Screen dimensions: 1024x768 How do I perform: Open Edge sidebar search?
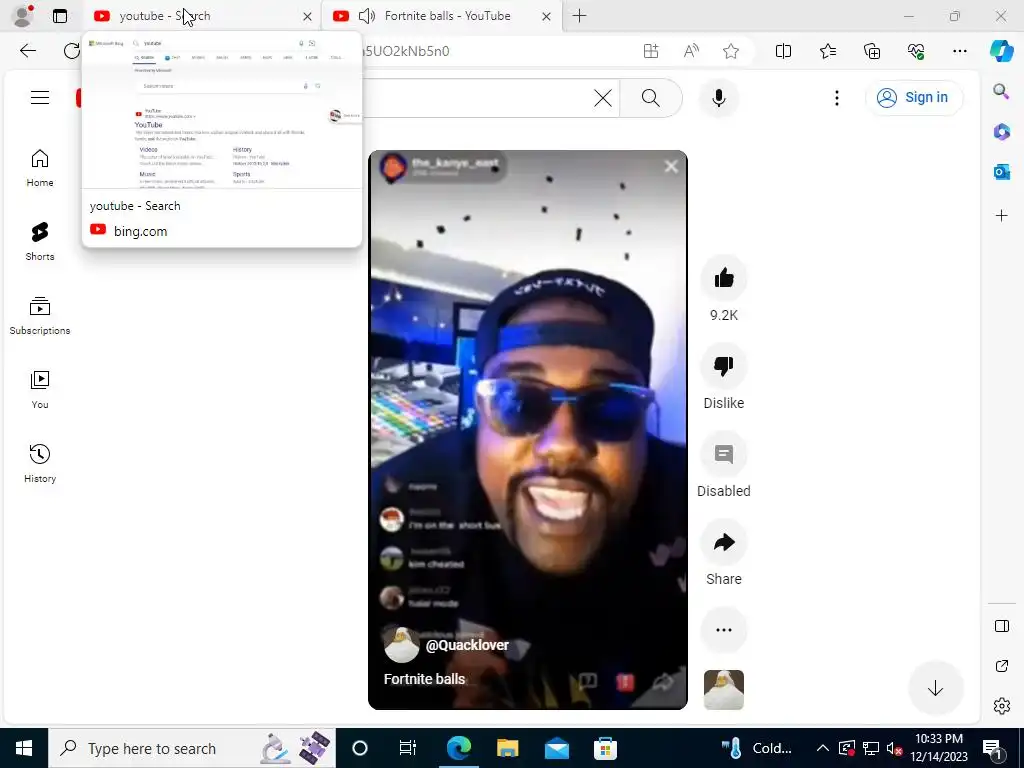[1001, 91]
